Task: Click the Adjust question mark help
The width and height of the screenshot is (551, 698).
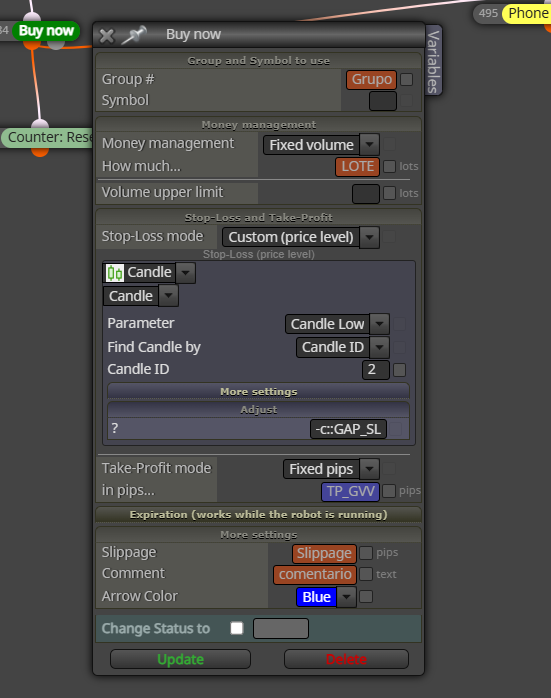Action: [115, 428]
